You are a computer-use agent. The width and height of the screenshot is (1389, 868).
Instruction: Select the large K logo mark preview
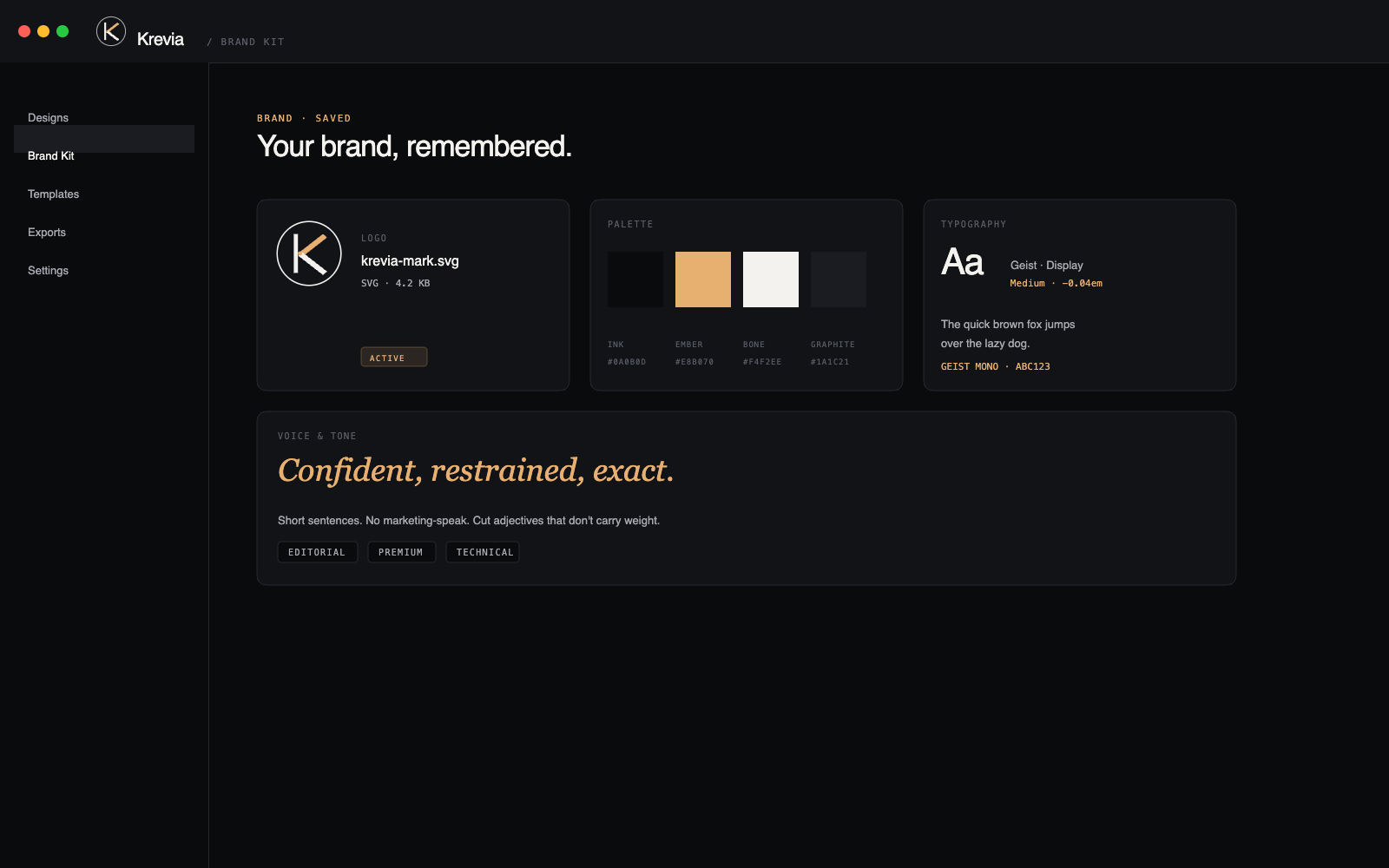(309, 253)
